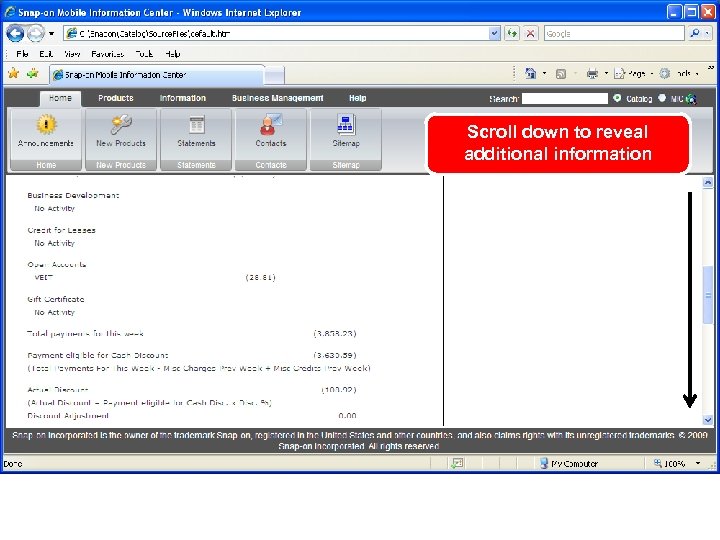Click the Favorites Center star icon
Image resolution: width=720 pixels, height=540 pixels.
coord(13,73)
